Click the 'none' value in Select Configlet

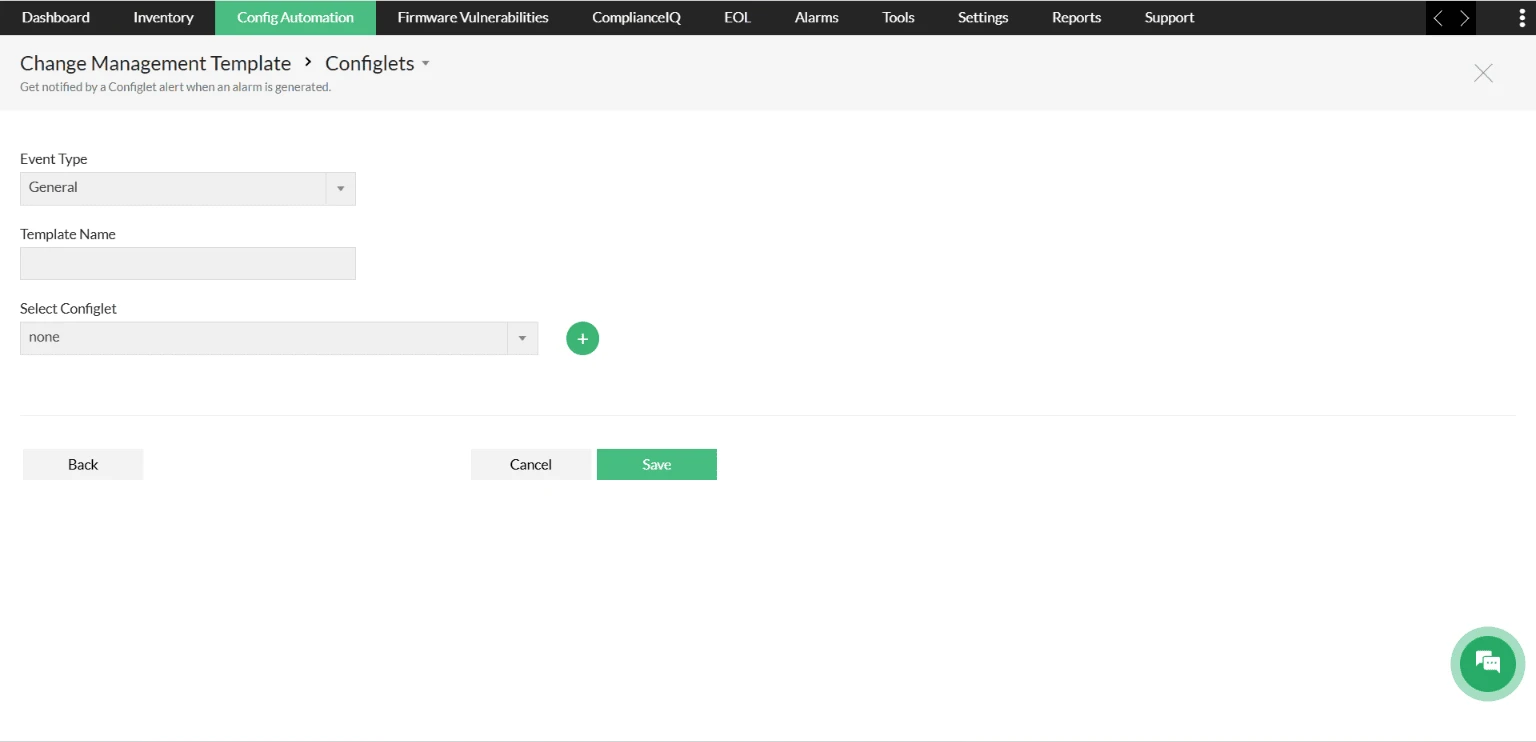[44, 337]
